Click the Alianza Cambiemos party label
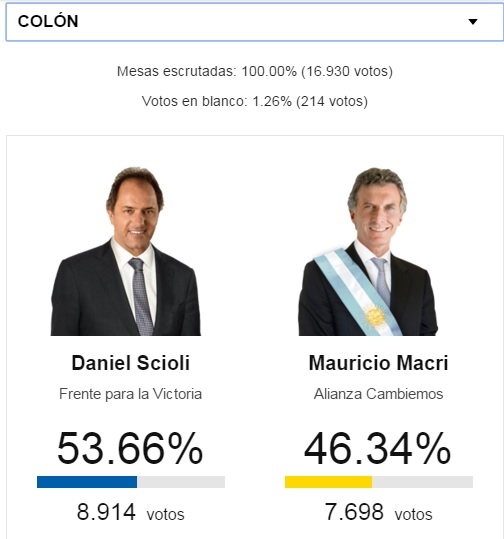504x539 pixels. point(379,394)
